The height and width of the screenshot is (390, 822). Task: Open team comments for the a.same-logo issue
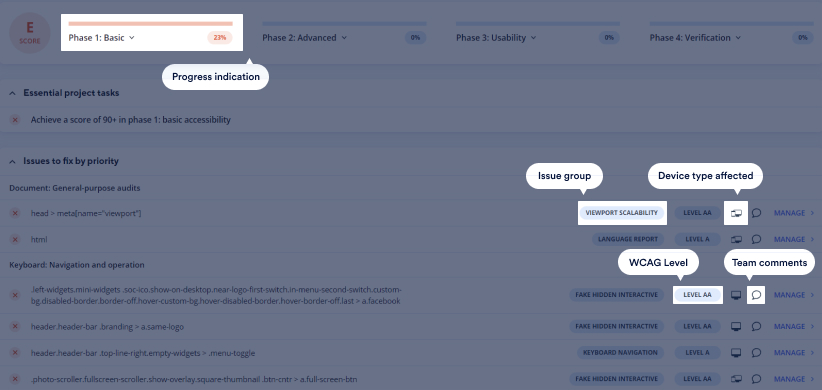tap(756, 327)
